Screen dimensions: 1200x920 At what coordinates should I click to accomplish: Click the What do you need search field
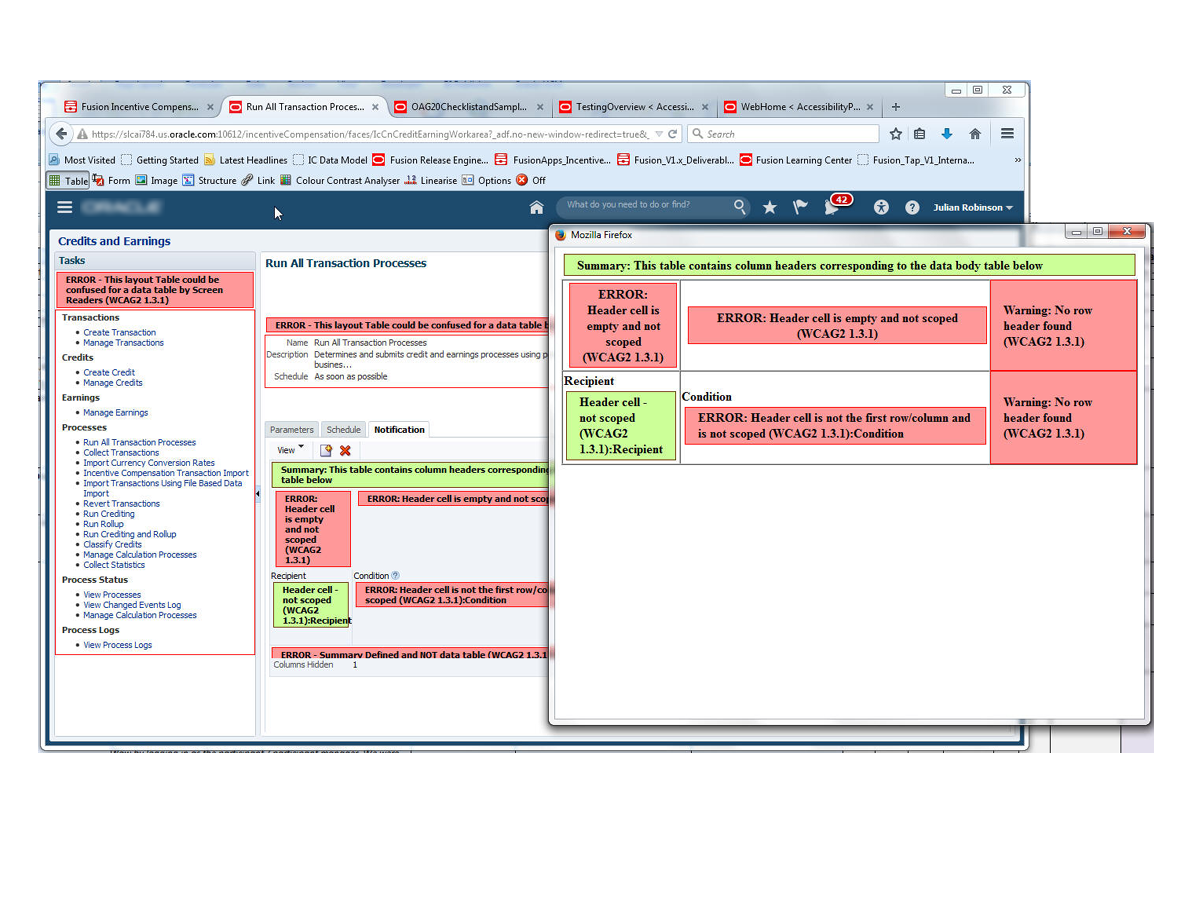tap(652, 206)
